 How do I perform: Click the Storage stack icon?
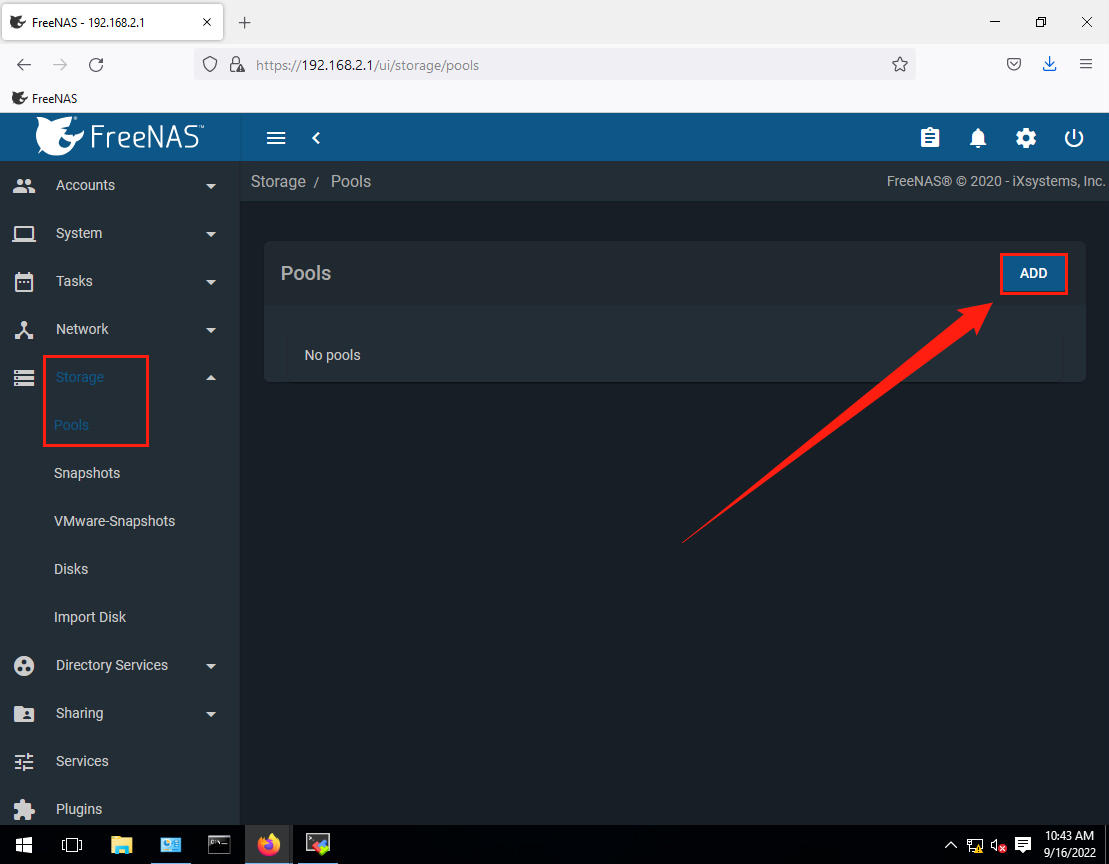[x=24, y=378]
